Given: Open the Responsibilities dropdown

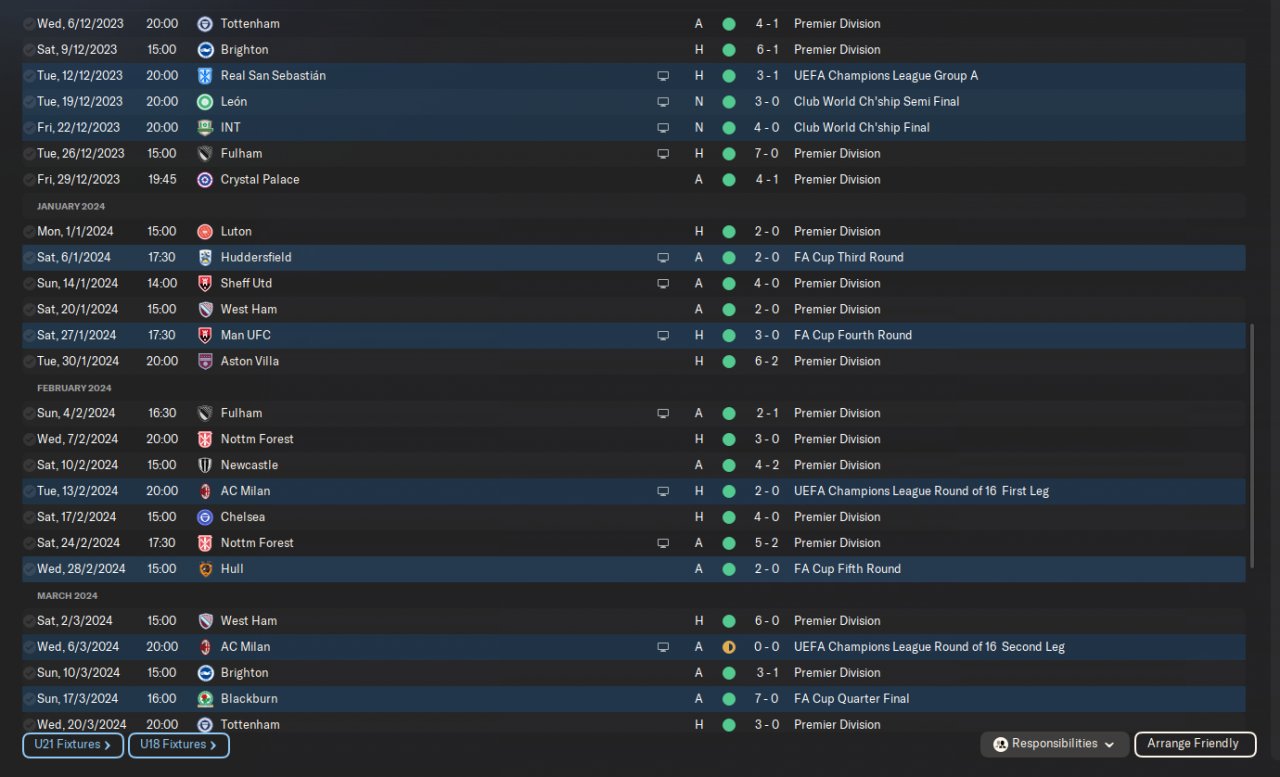Looking at the screenshot, I should tap(1055, 744).
